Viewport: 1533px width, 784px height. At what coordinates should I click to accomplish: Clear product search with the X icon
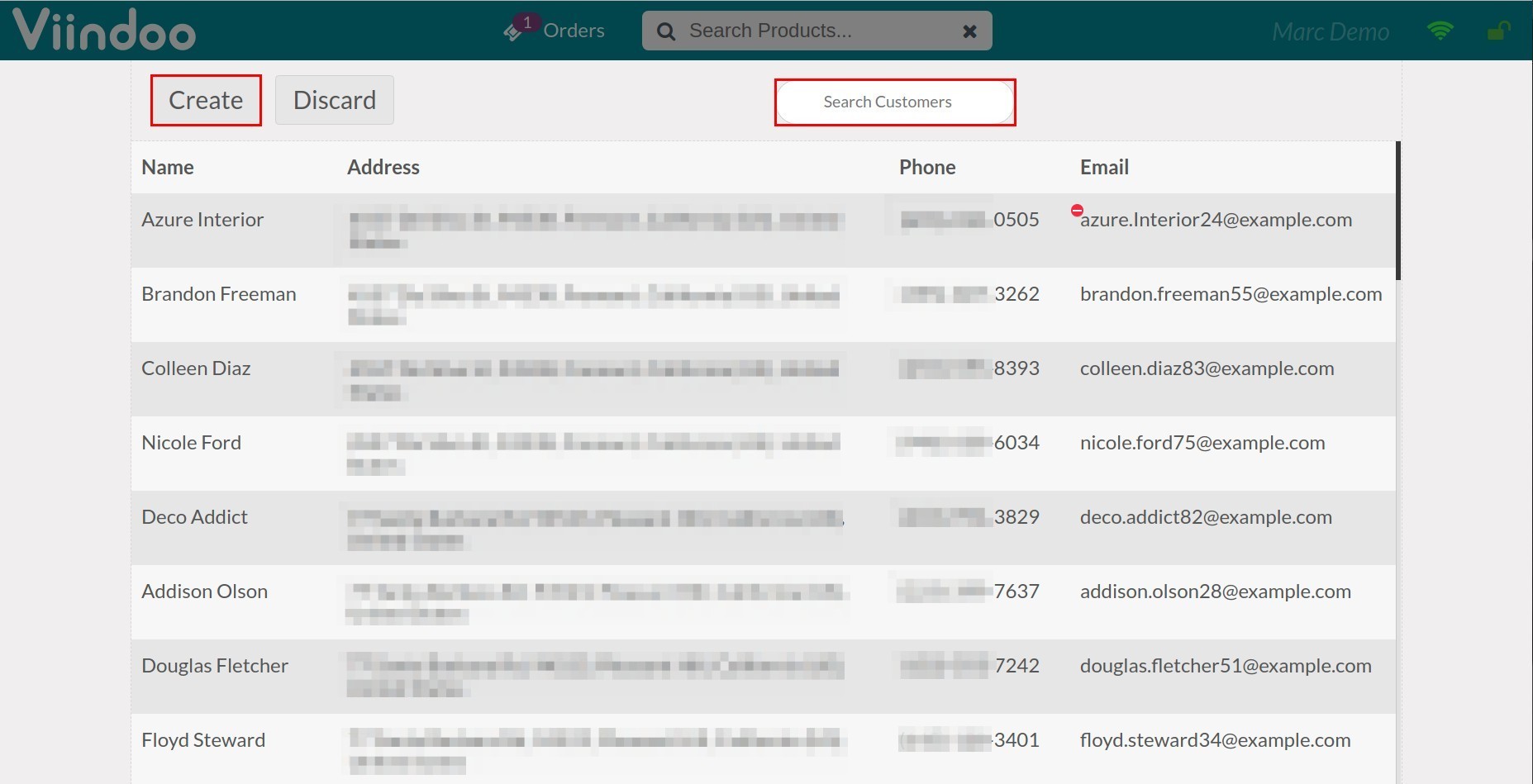[x=969, y=31]
